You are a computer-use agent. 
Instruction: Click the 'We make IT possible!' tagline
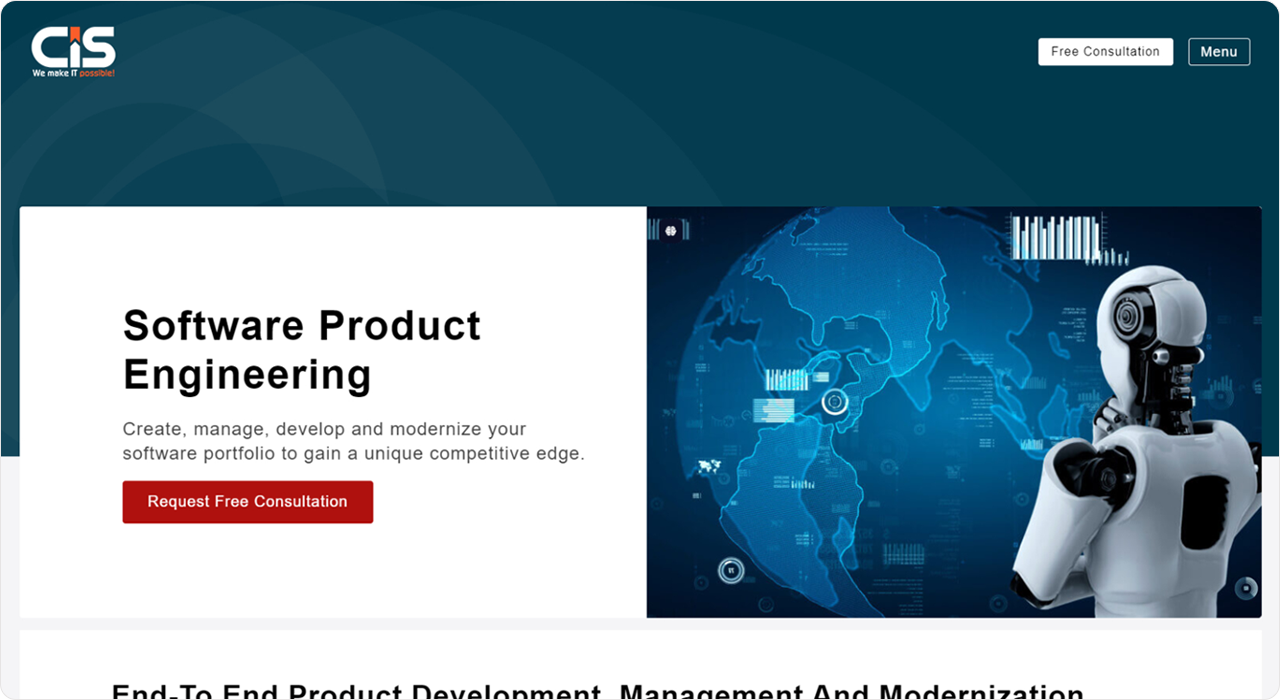coord(73,72)
